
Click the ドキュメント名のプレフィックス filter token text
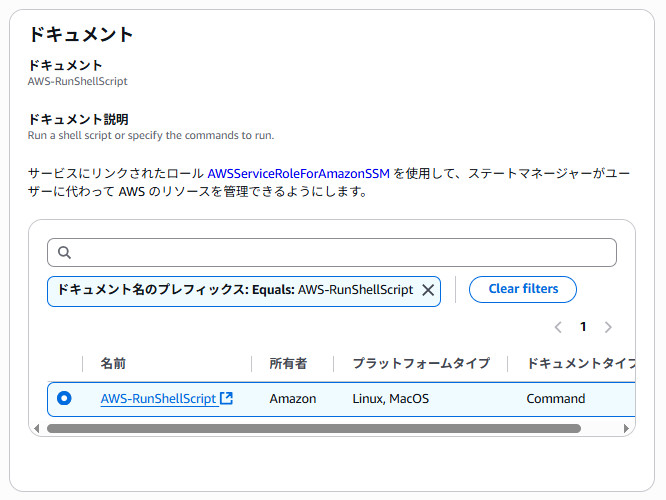point(235,290)
